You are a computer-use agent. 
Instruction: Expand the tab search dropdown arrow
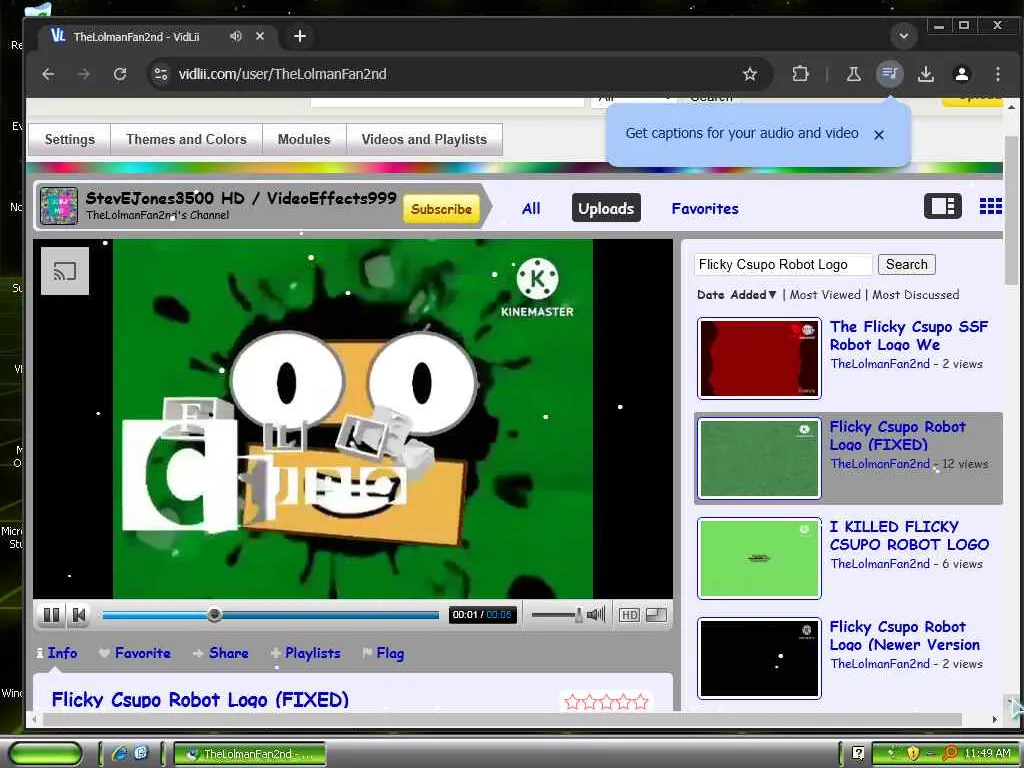tap(904, 35)
